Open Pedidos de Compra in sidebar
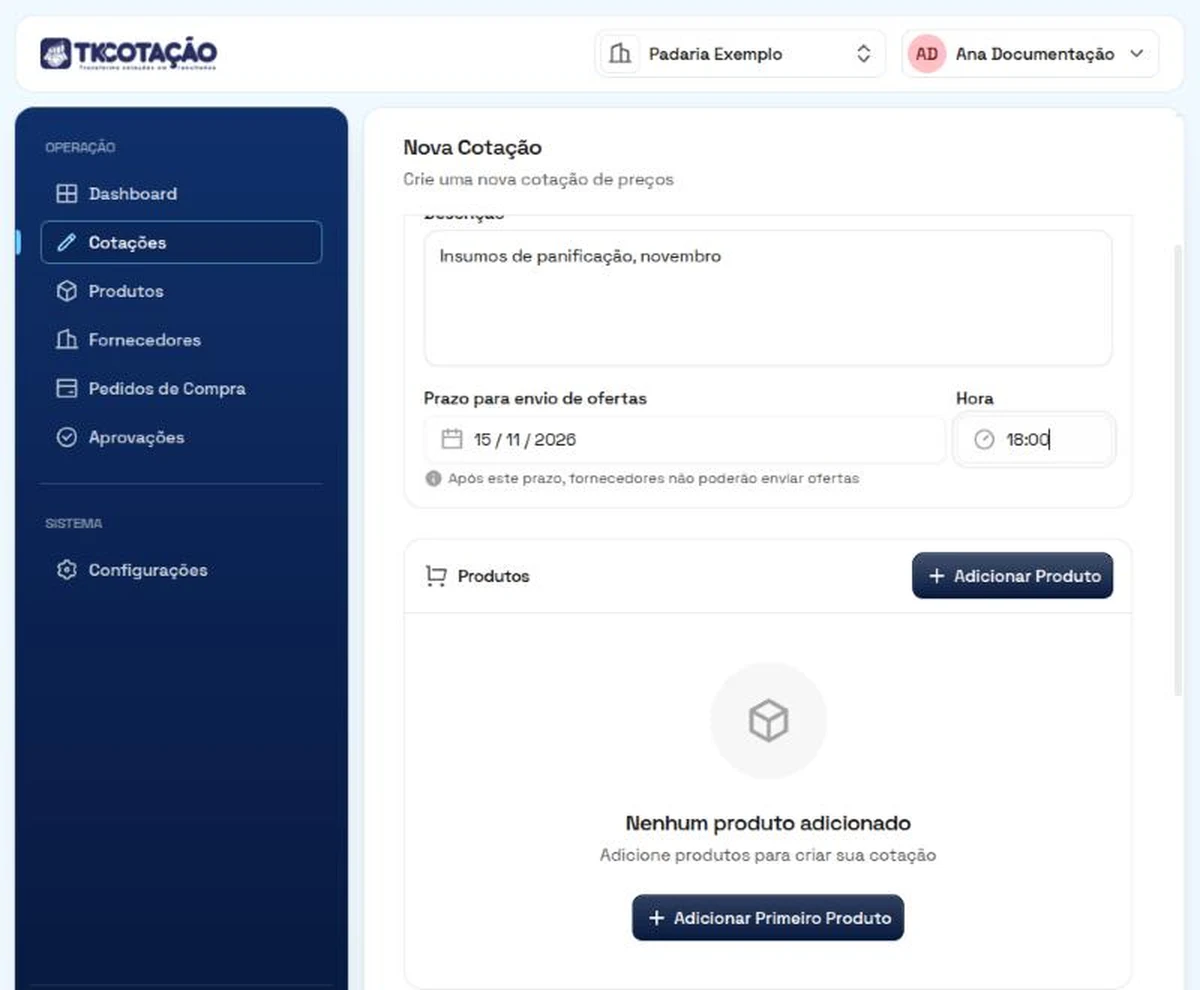The height and width of the screenshot is (990, 1200). click(x=181, y=388)
